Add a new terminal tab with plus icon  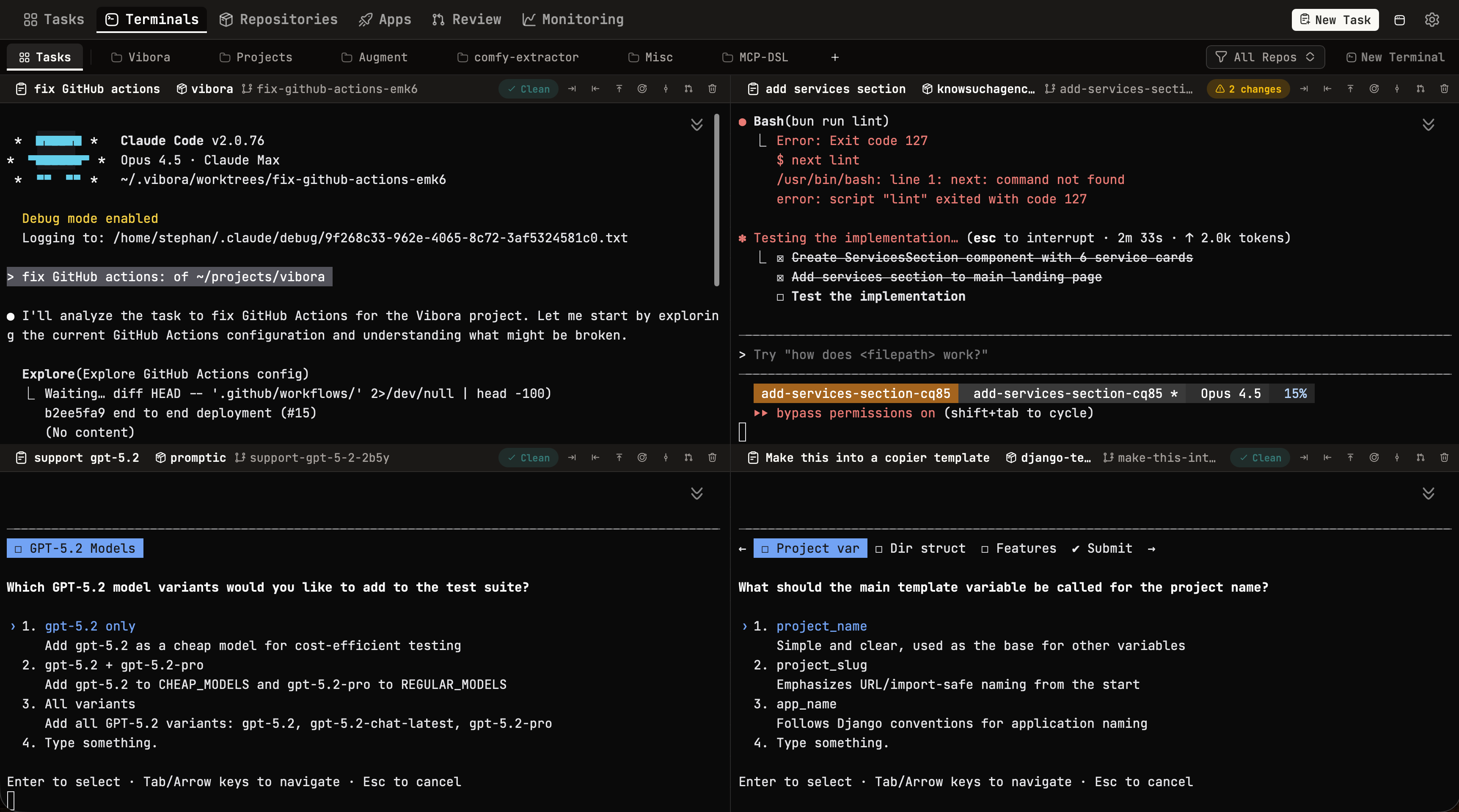(x=835, y=57)
